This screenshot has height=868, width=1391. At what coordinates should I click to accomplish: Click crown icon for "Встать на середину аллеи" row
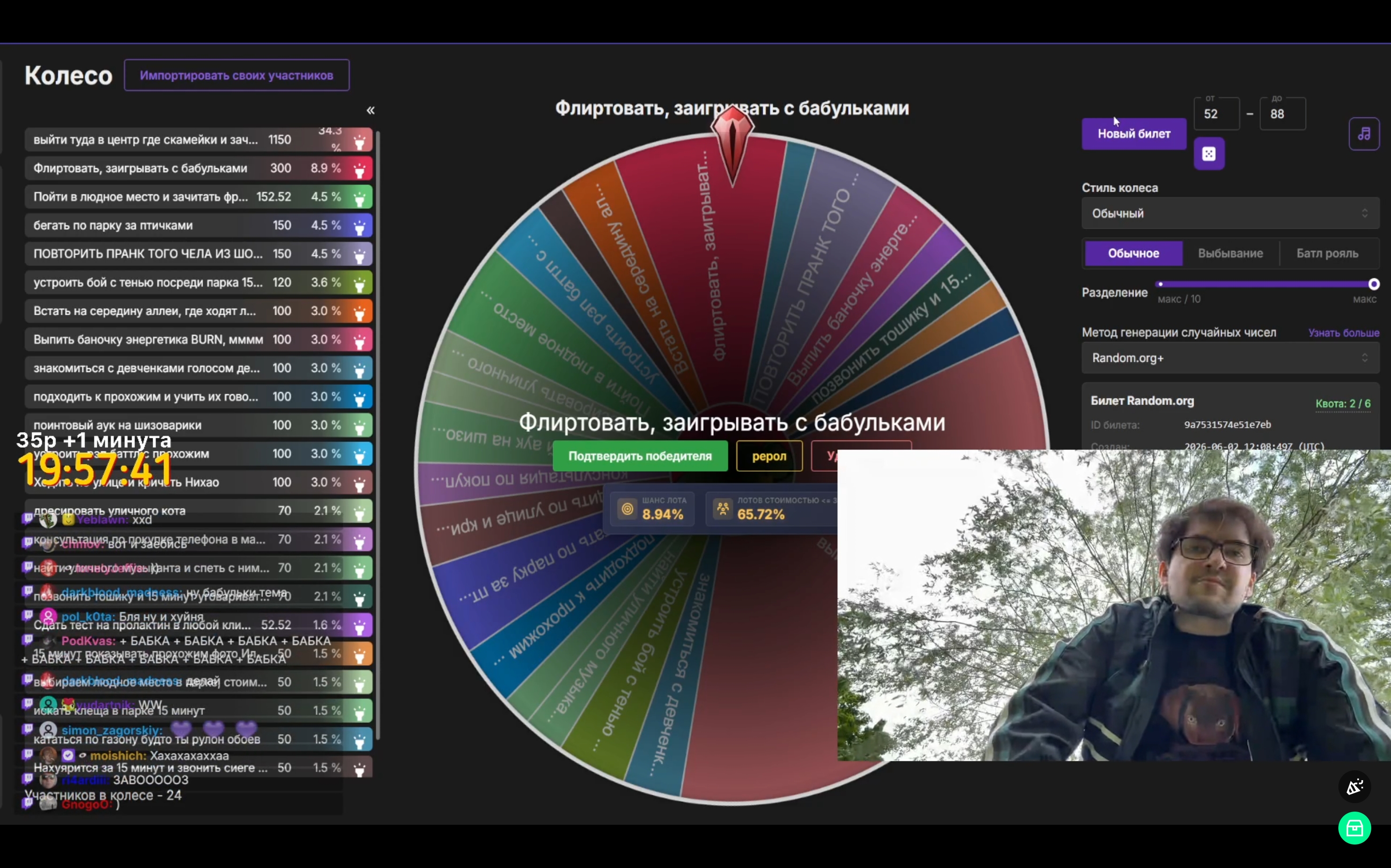coord(359,312)
